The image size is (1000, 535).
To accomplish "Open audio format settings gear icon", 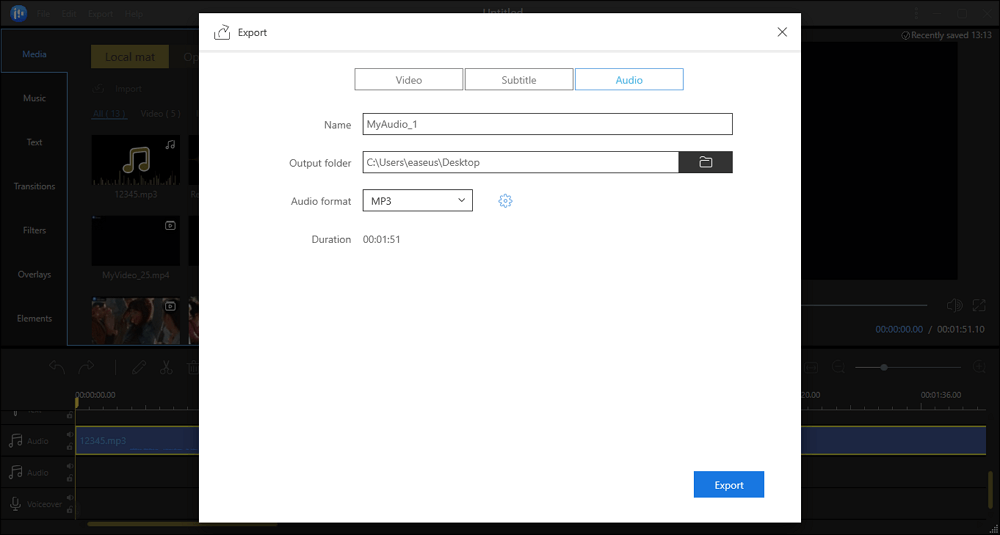I will pyautogui.click(x=505, y=201).
